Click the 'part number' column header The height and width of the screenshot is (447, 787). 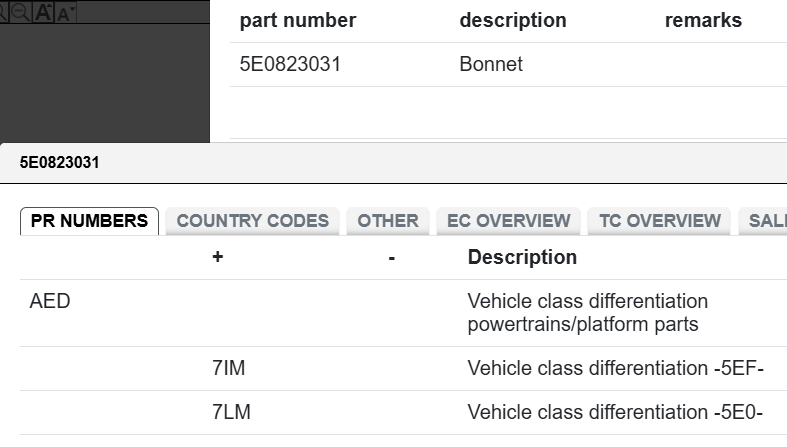point(298,21)
